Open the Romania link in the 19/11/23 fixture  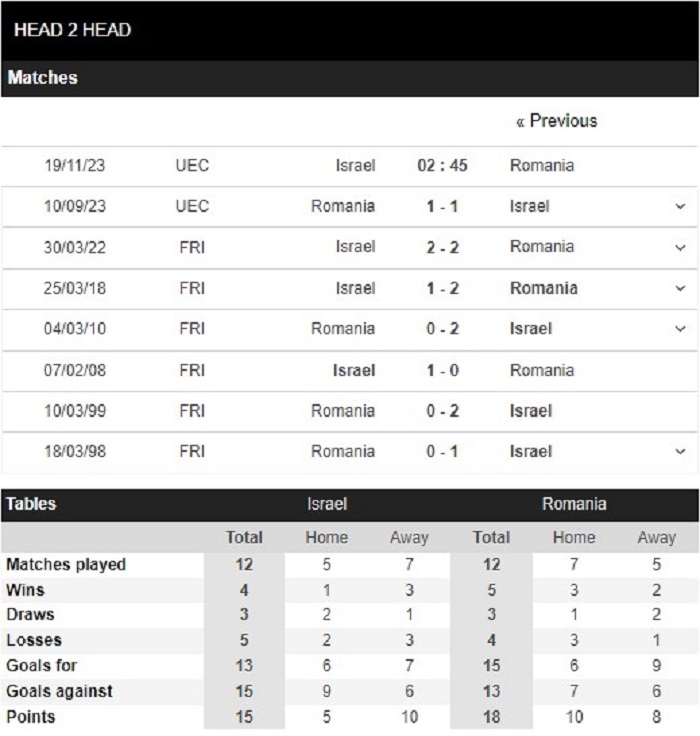[x=542, y=165]
